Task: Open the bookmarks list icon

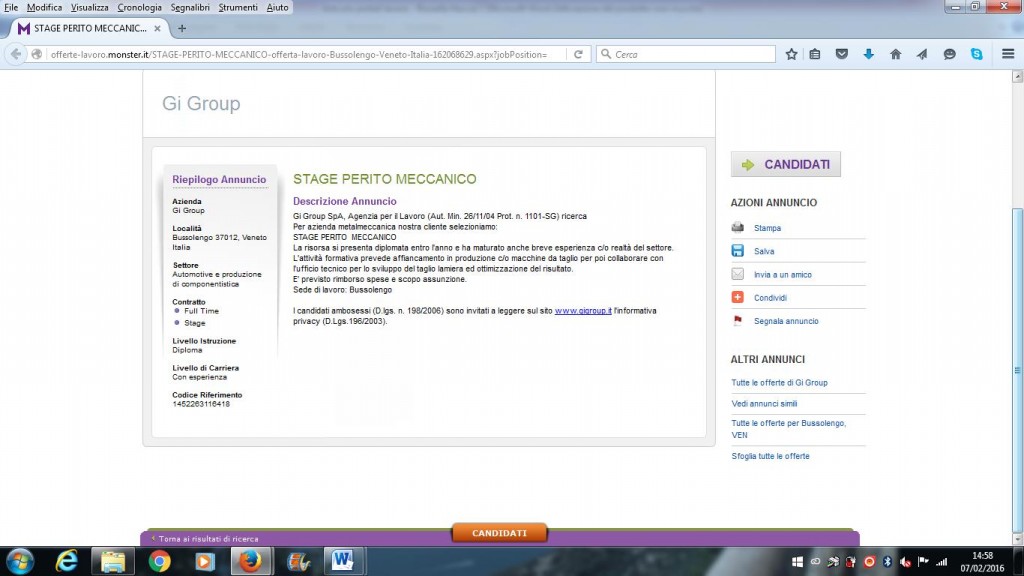Action: point(815,54)
